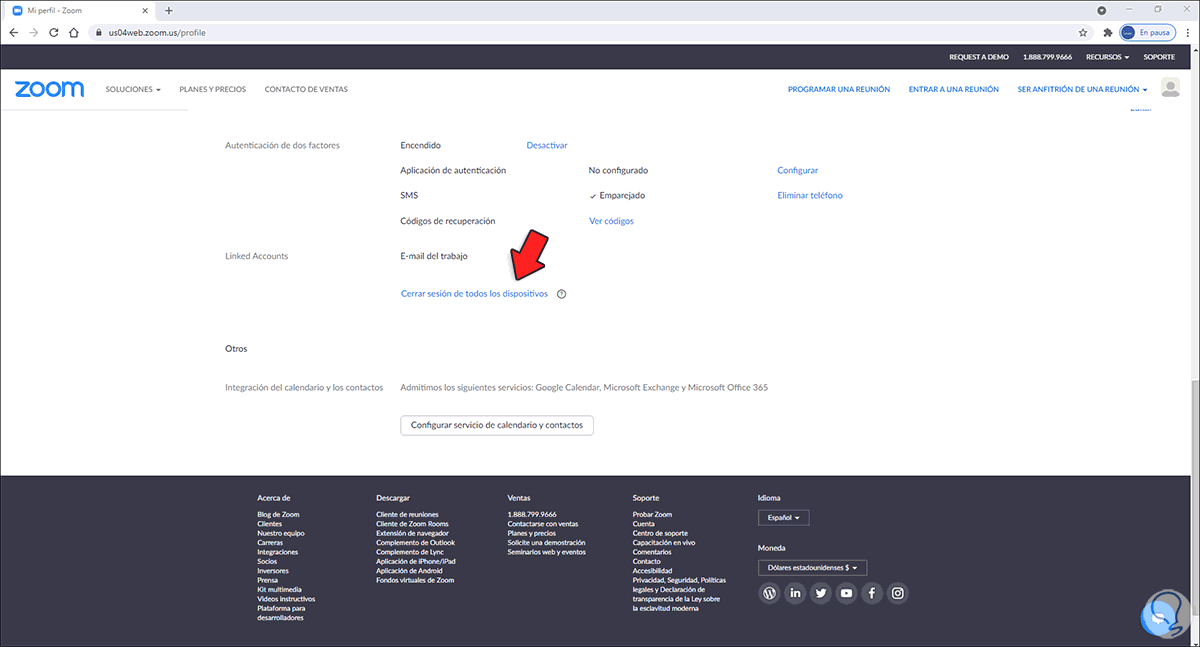The height and width of the screenshot is (647, 1200).
Task: Open Extensión de navegador footer link
Action: tap(412, 533)
